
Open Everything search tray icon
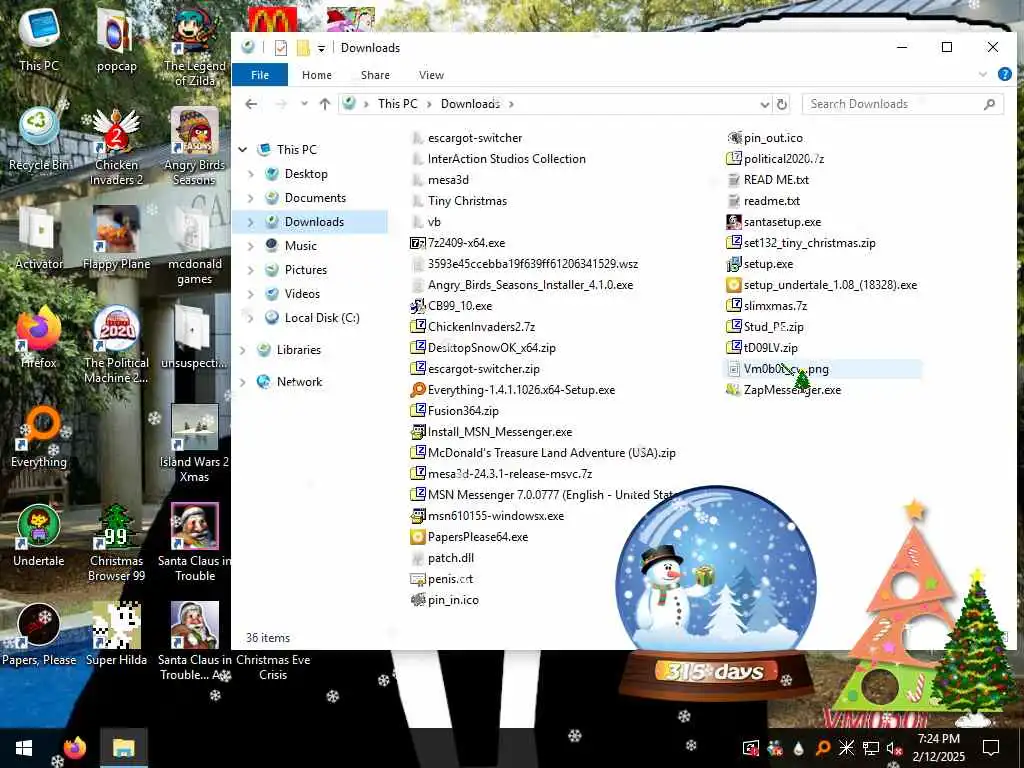pyautogui.click(x=823, y=748)
